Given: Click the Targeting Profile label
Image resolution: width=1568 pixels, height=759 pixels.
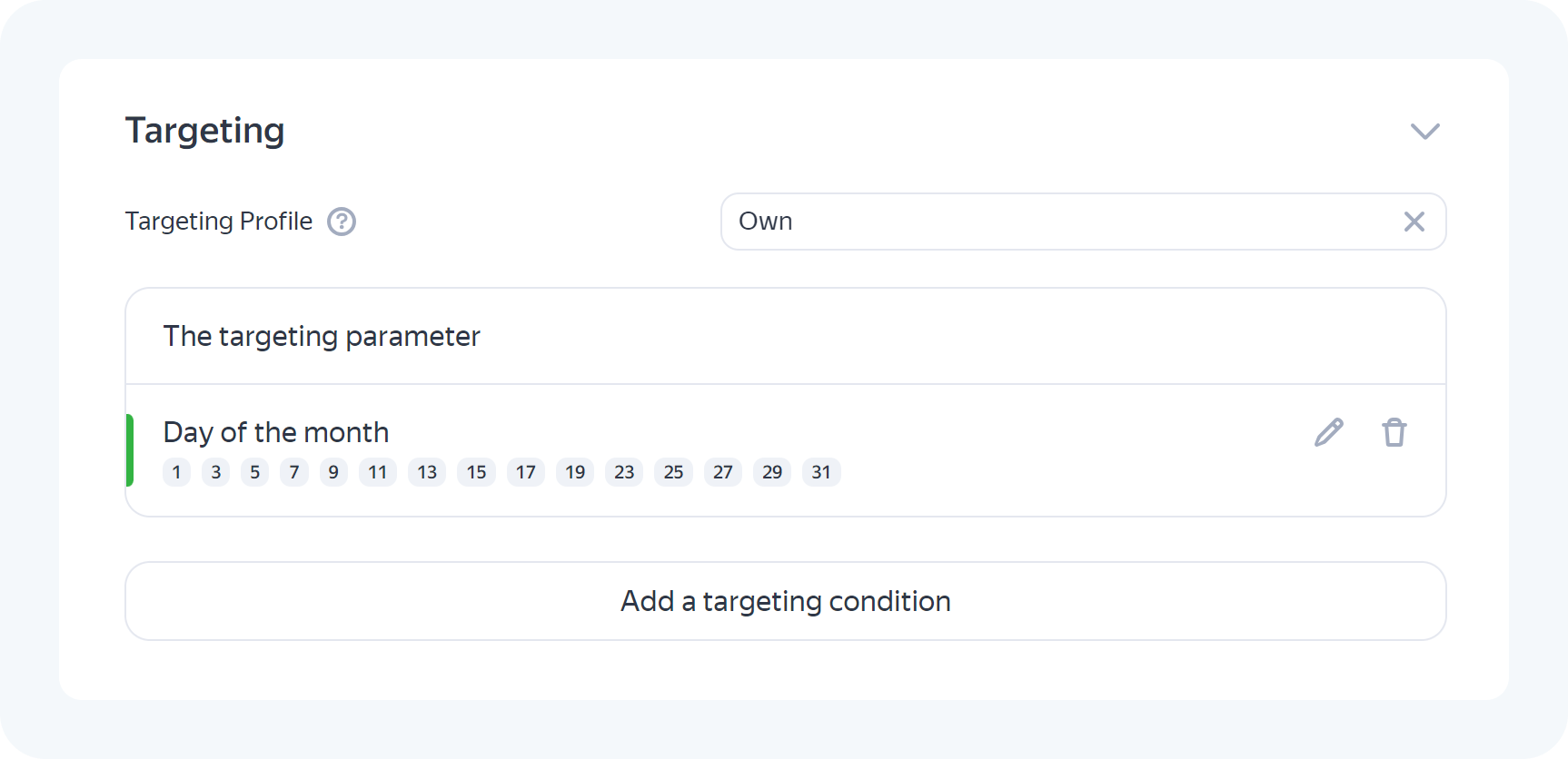Looking at the screenshot, I should point(219,222).
